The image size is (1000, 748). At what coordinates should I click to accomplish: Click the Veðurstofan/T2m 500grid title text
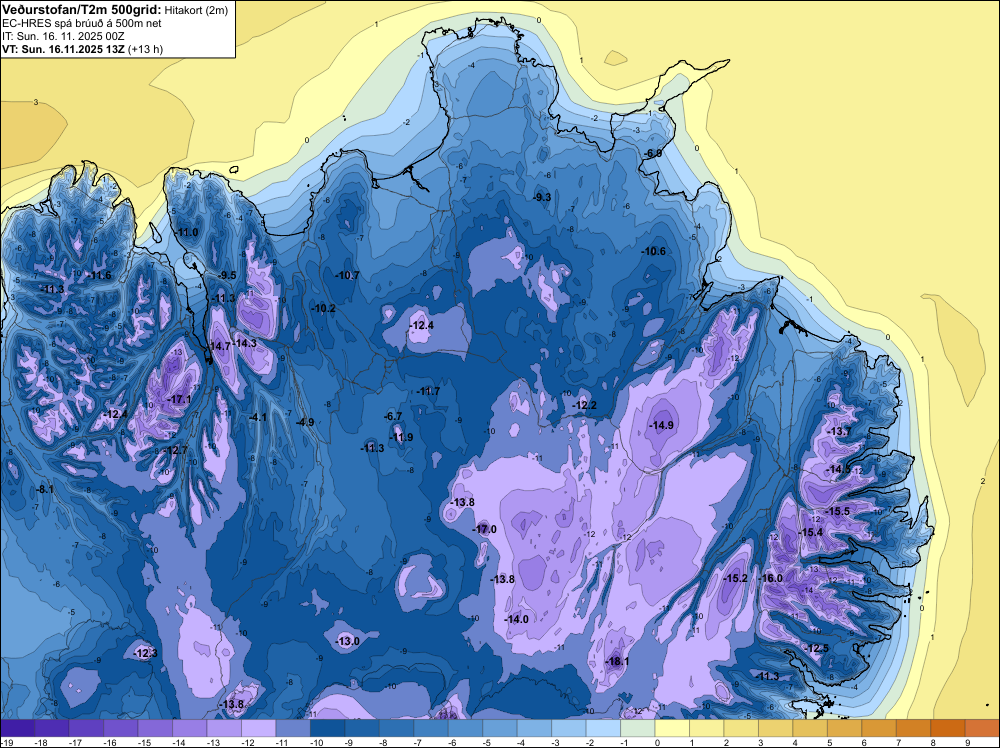(82, 10)
